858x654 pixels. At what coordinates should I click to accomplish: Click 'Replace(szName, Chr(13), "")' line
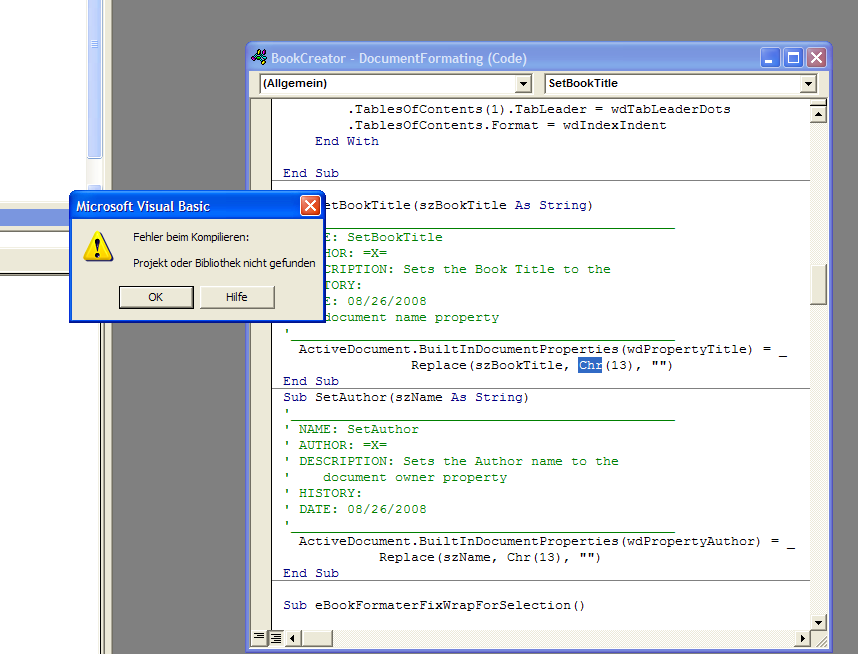tap(490, 557)
